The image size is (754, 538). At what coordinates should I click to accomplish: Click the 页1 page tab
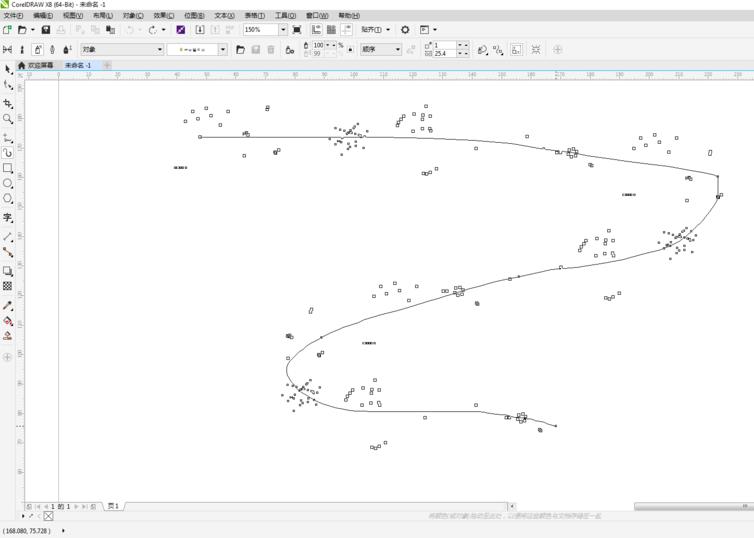[x=113, y=506]
